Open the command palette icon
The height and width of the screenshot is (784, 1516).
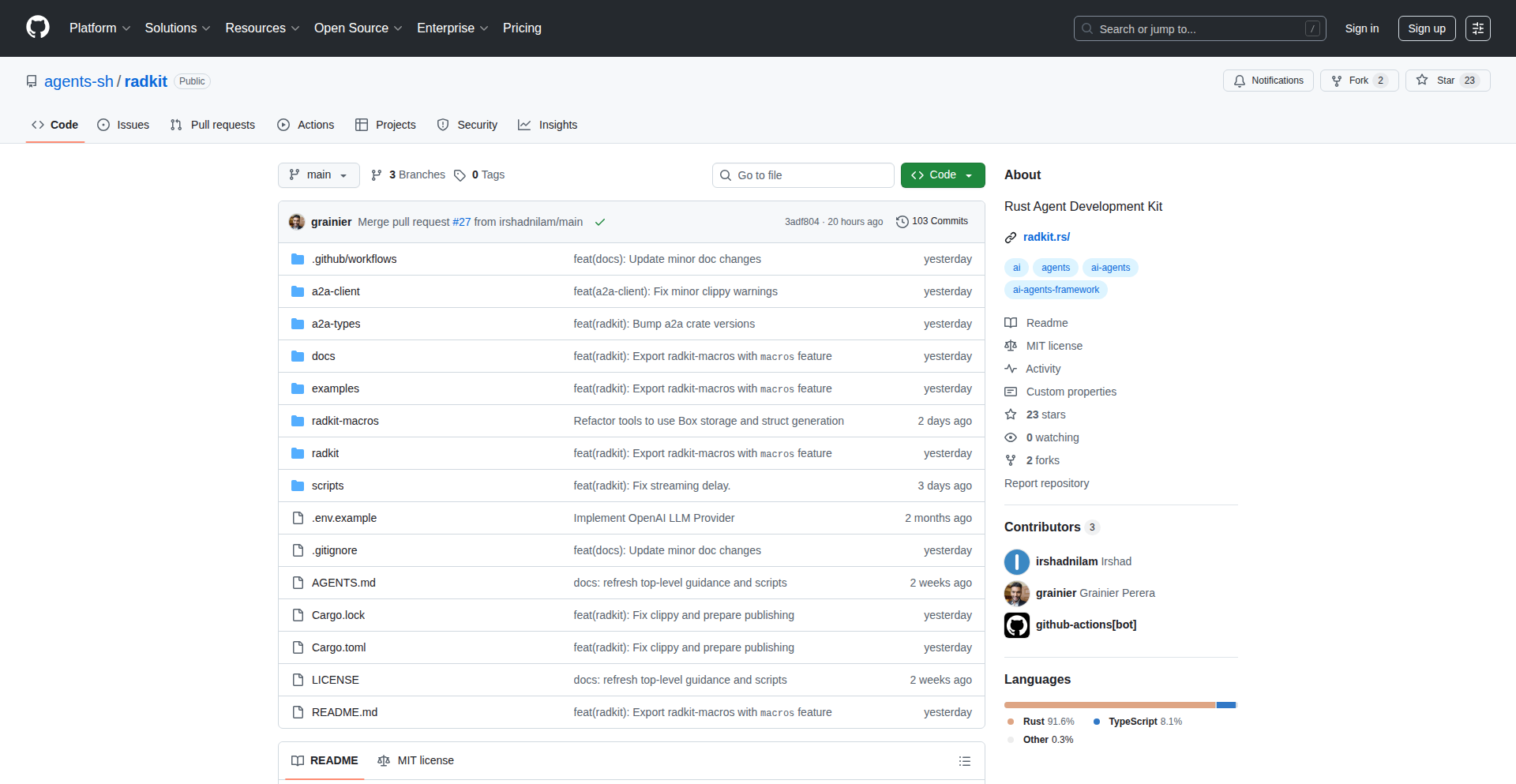point(1478,28)
